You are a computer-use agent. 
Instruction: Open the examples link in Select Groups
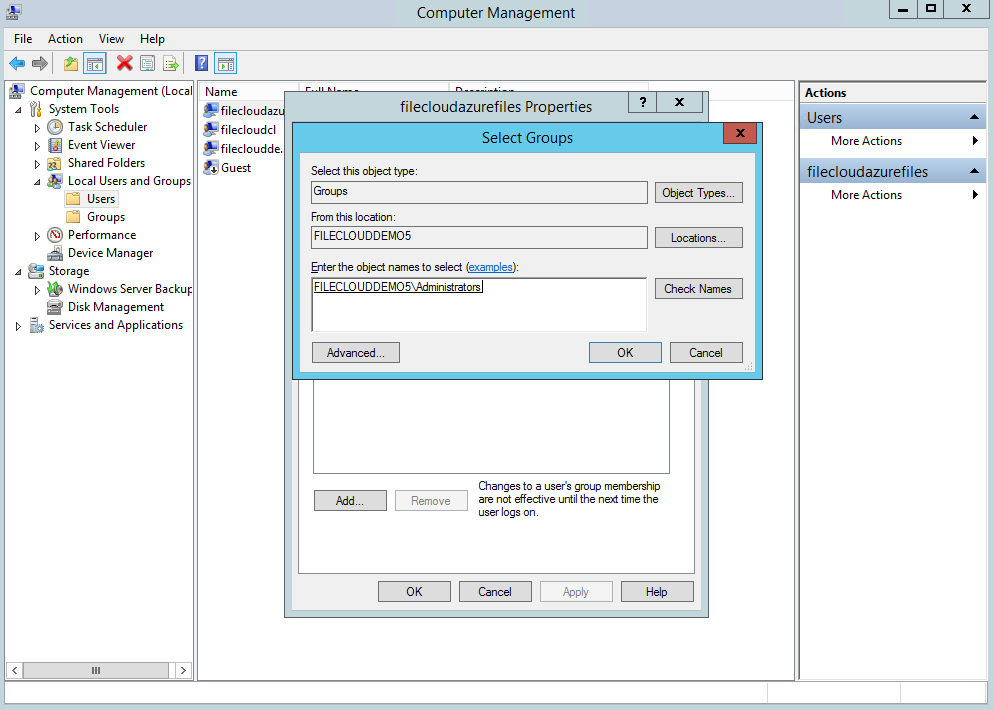490,267
